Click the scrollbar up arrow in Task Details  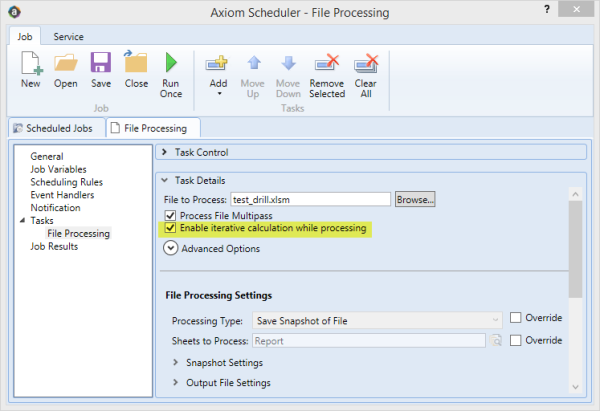click(575, 194)
